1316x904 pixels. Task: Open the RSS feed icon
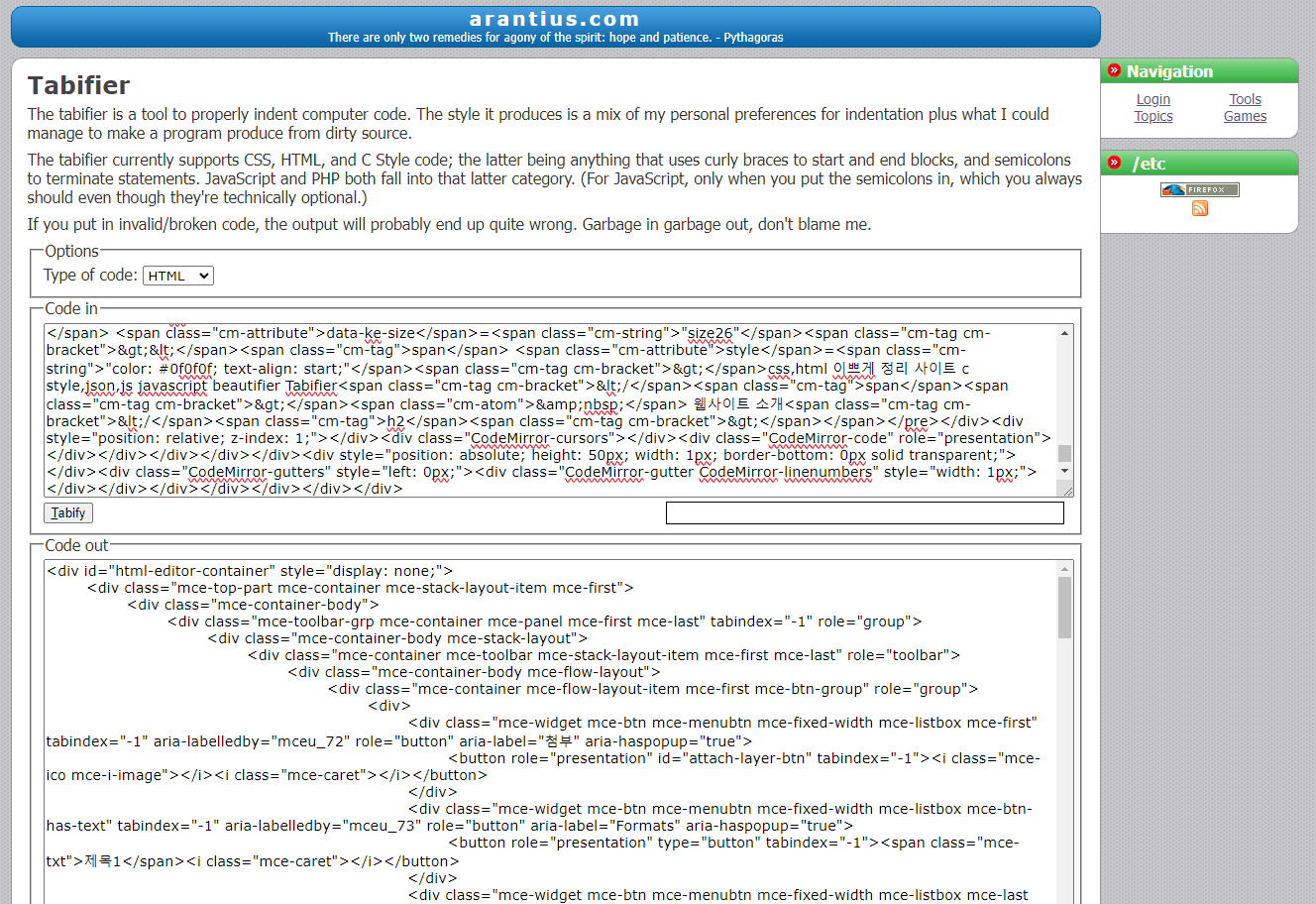tap(1200, 208)
